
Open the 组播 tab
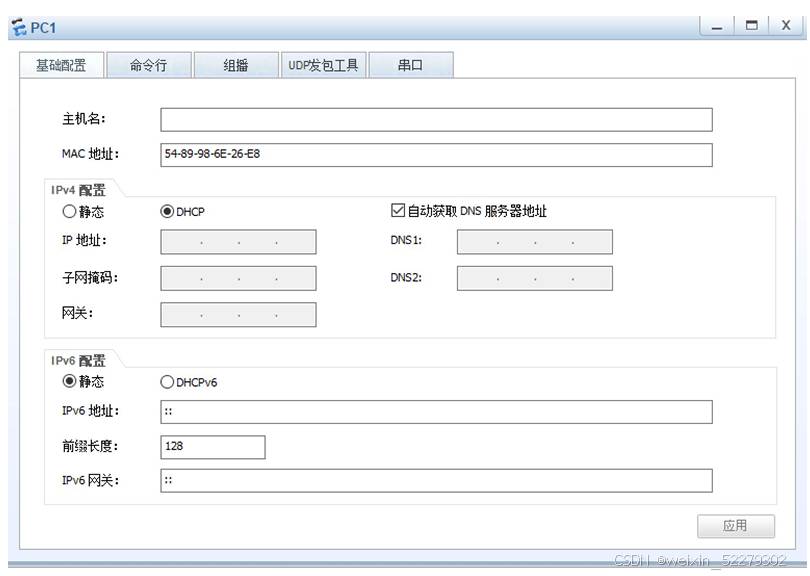pyautogui.click(x=236, y=65)
